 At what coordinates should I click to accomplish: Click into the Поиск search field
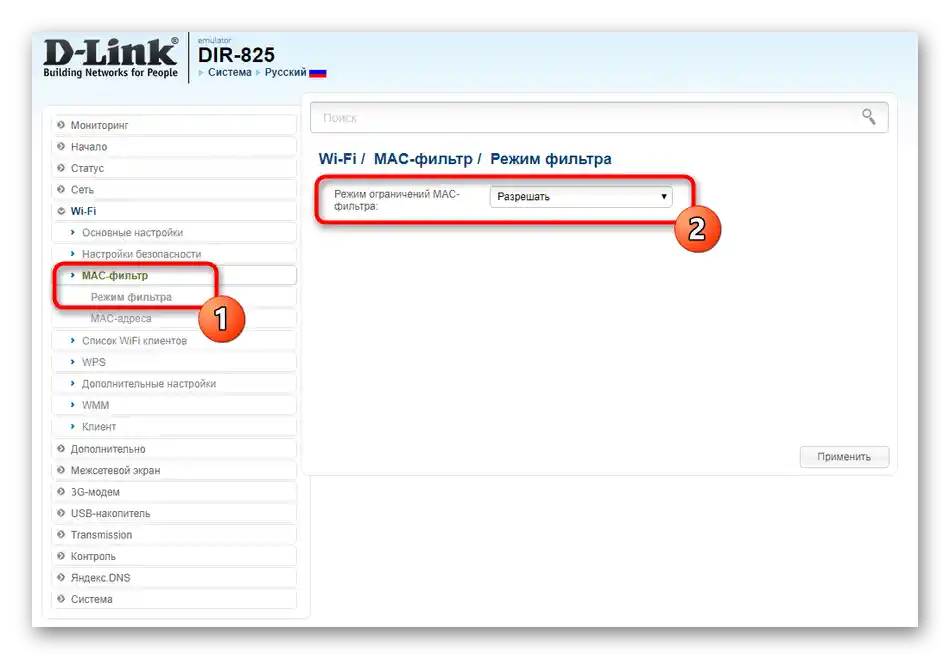pos(599,118)
